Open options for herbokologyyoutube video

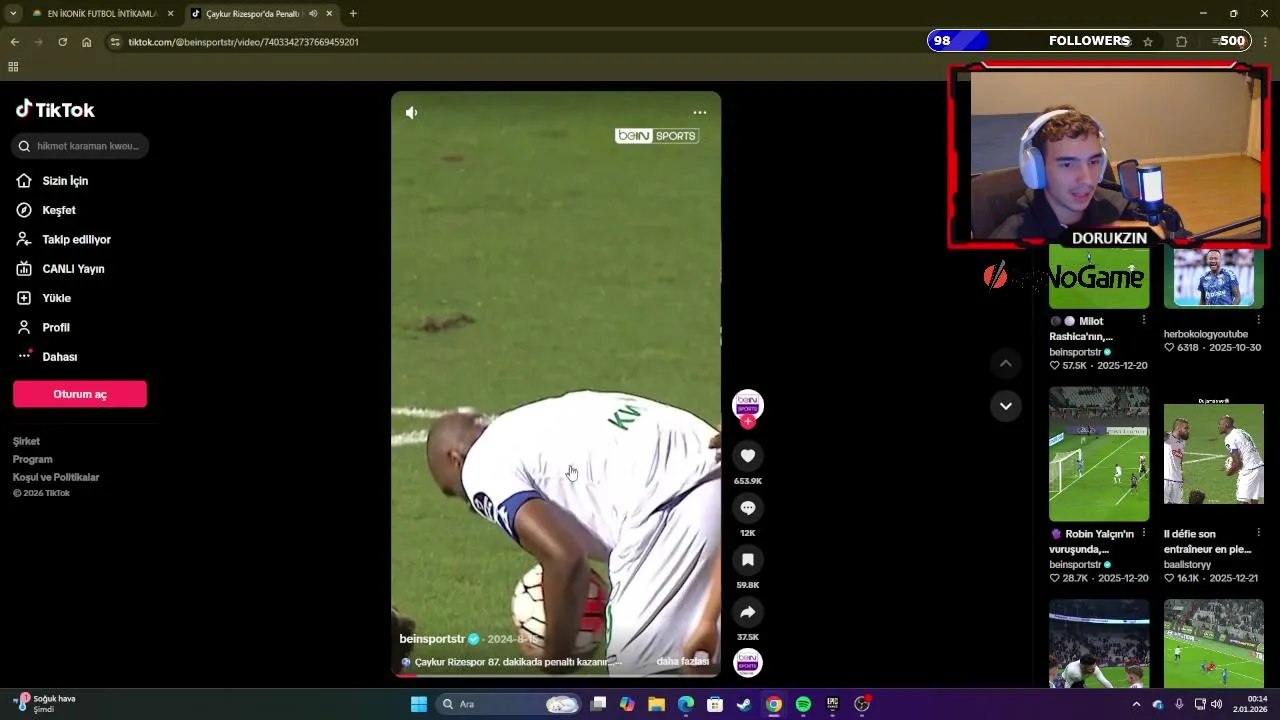point(1258,320)
